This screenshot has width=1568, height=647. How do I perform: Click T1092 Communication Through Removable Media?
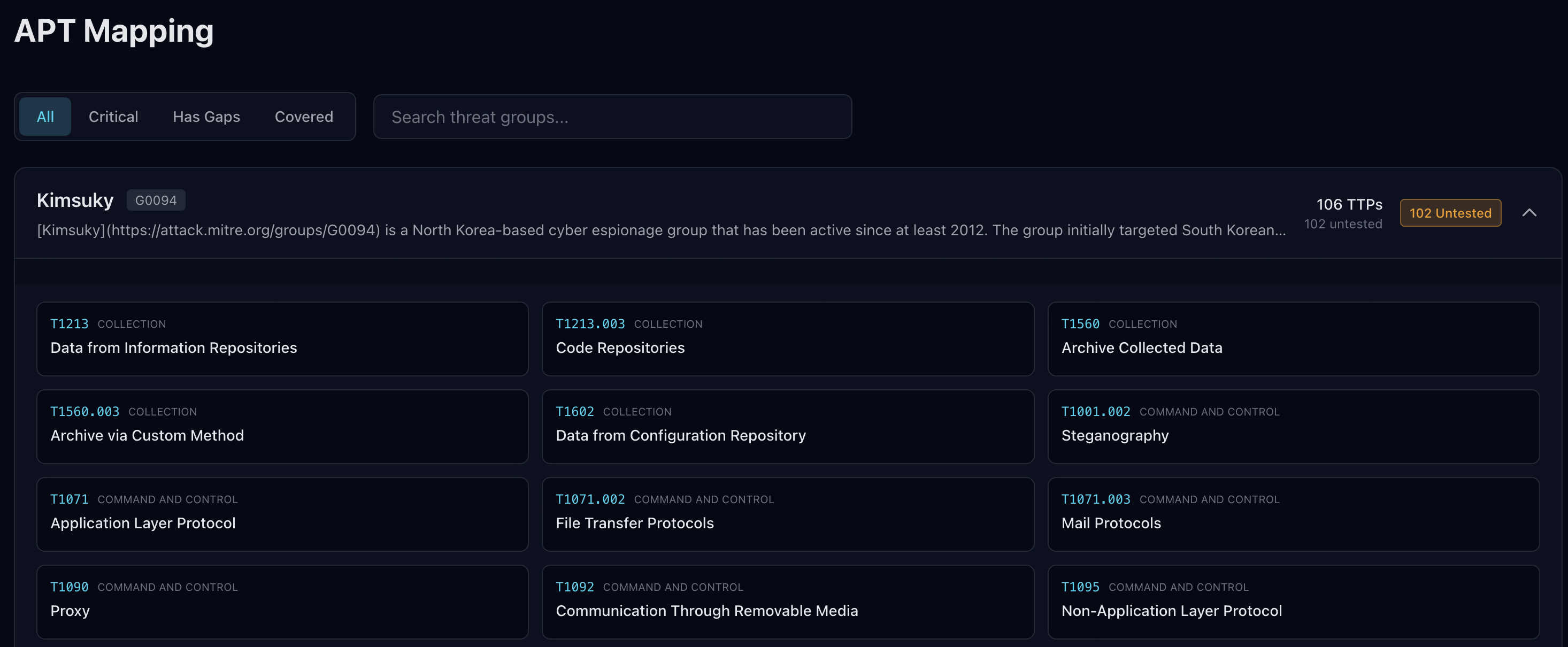[787, 602]
